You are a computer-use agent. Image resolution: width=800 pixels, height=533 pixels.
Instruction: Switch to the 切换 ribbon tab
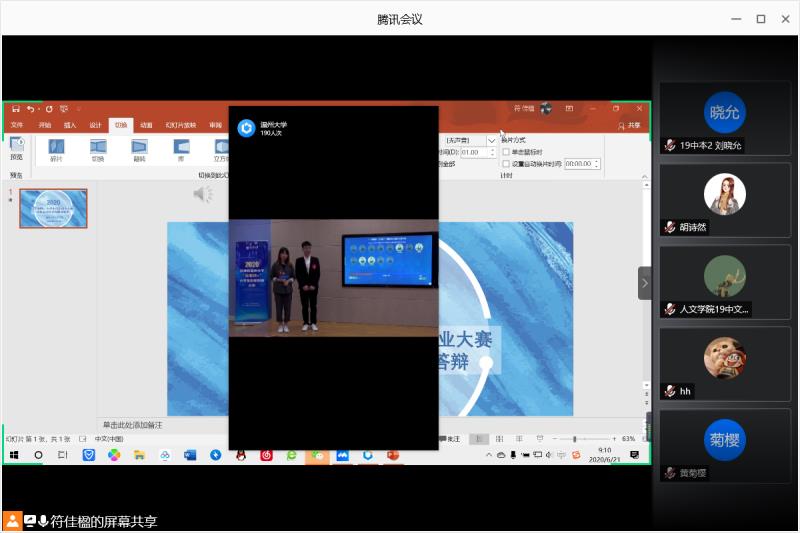coord(120,125)
